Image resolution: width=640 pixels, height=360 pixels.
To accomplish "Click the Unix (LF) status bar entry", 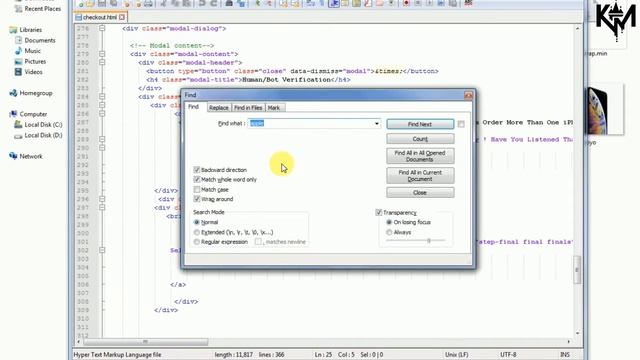I will tap(457, 355).
